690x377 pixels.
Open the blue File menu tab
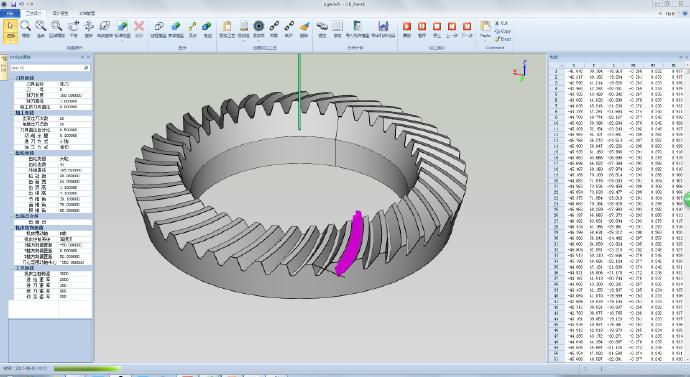tap(10, 14)
